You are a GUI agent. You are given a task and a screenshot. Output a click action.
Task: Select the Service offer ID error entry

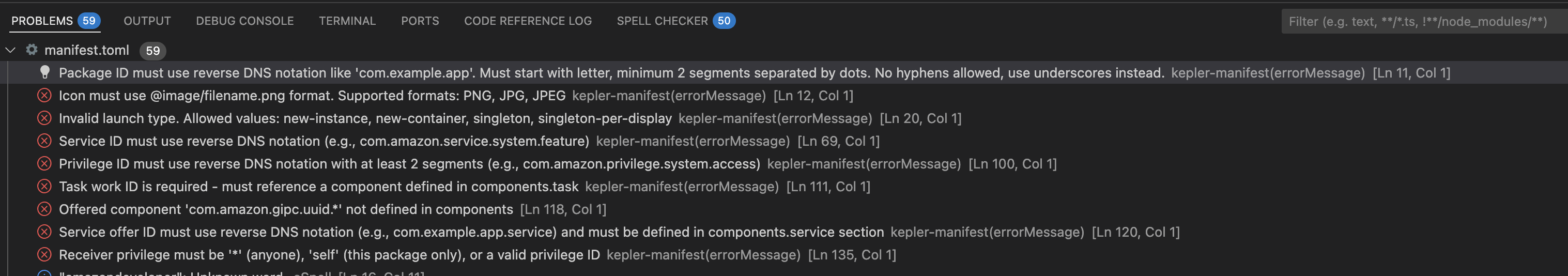(x=470, y=232)
